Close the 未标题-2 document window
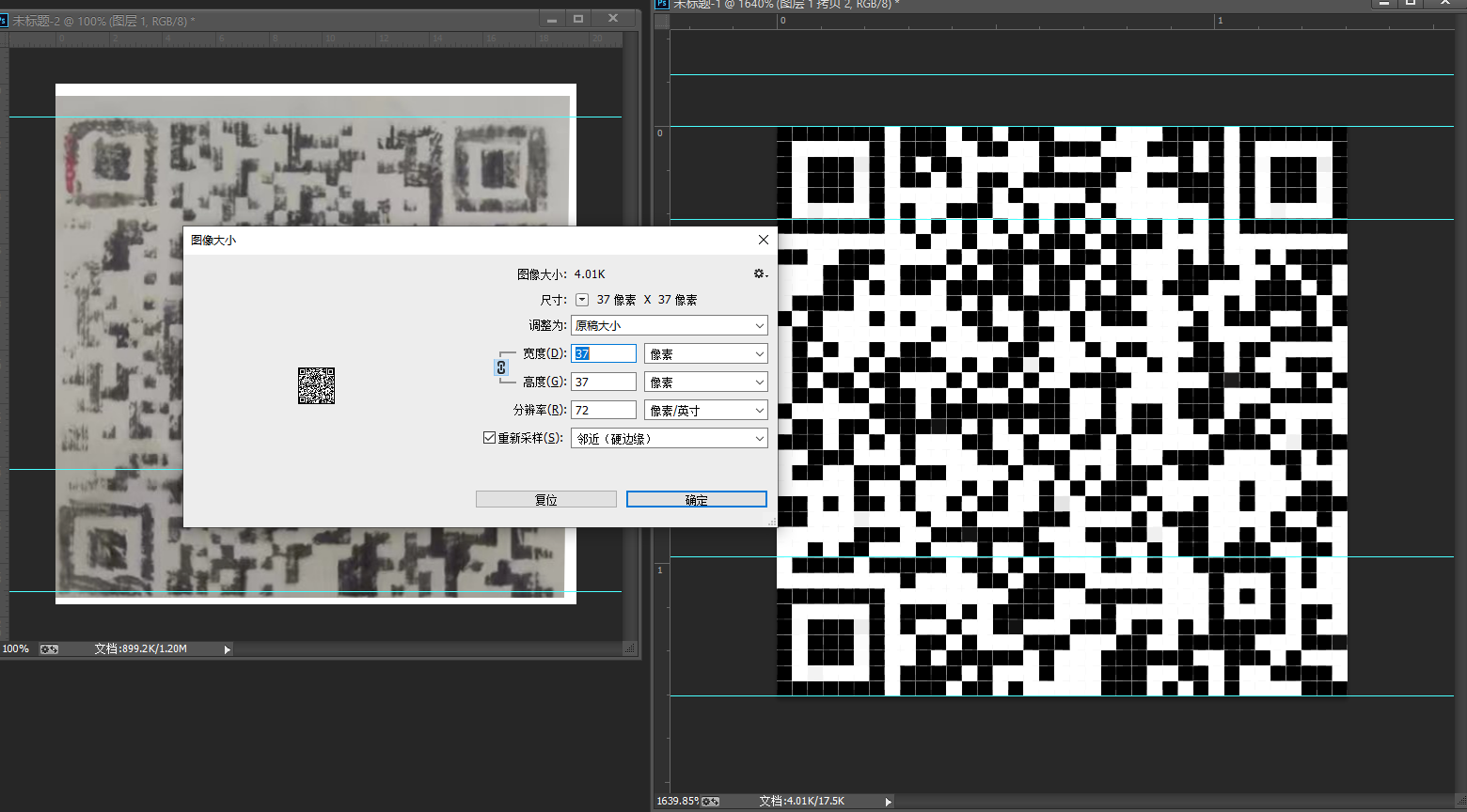The width and height of the screenshot is (1467, 812). pos(613,19)
